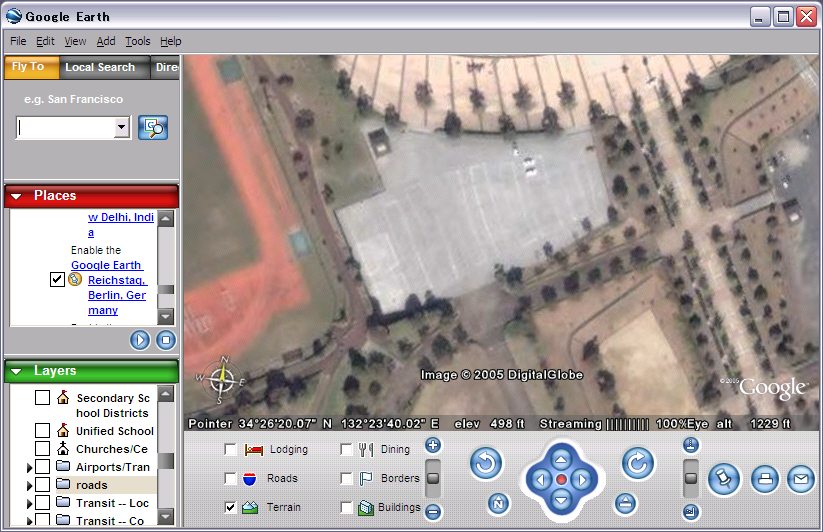Screen dimensions: 823x532
Task: Add a placemark with pushpin icon
Action: point(723,479)
